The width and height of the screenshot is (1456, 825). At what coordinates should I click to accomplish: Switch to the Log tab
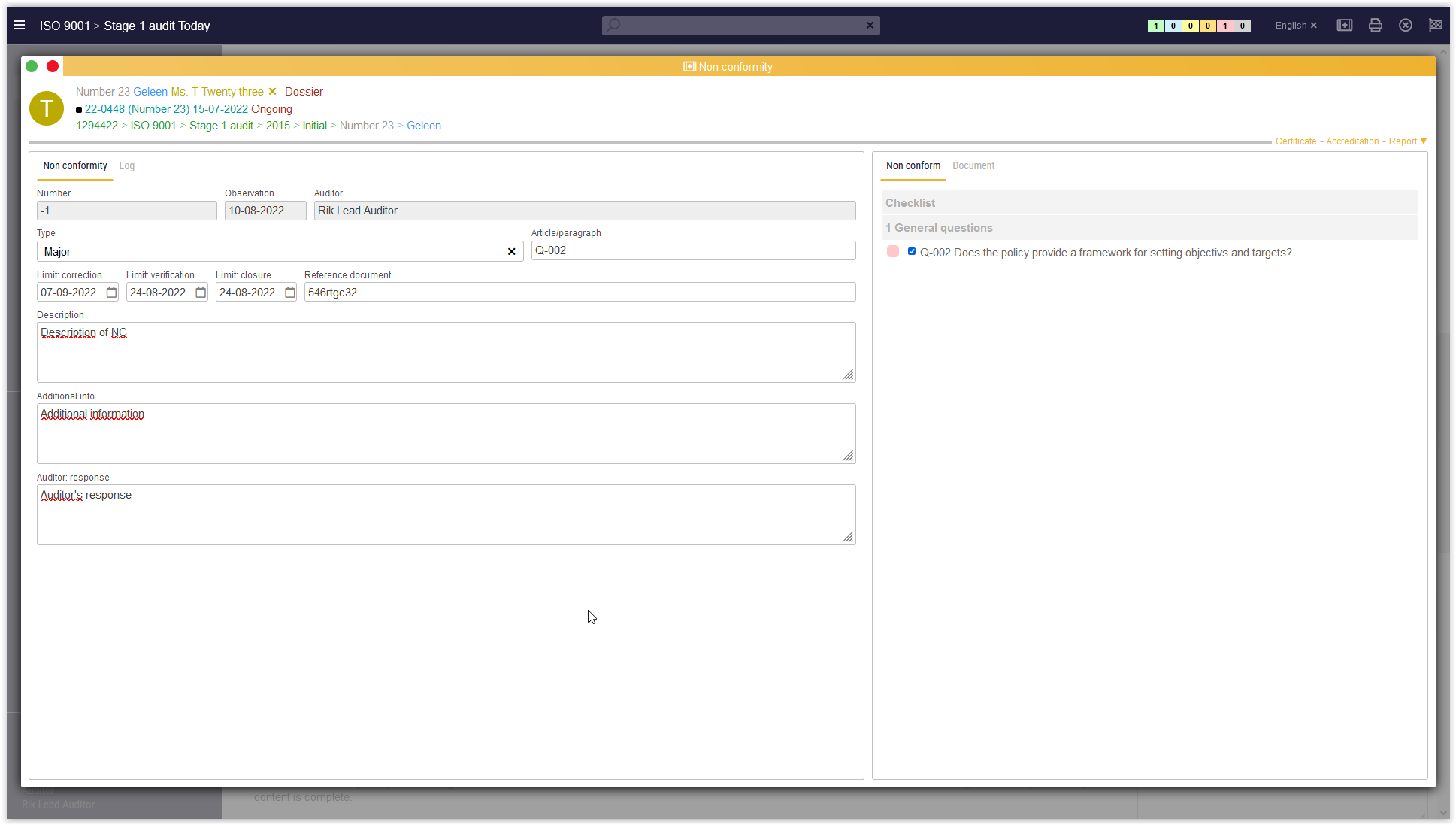(x=126, y=166)
